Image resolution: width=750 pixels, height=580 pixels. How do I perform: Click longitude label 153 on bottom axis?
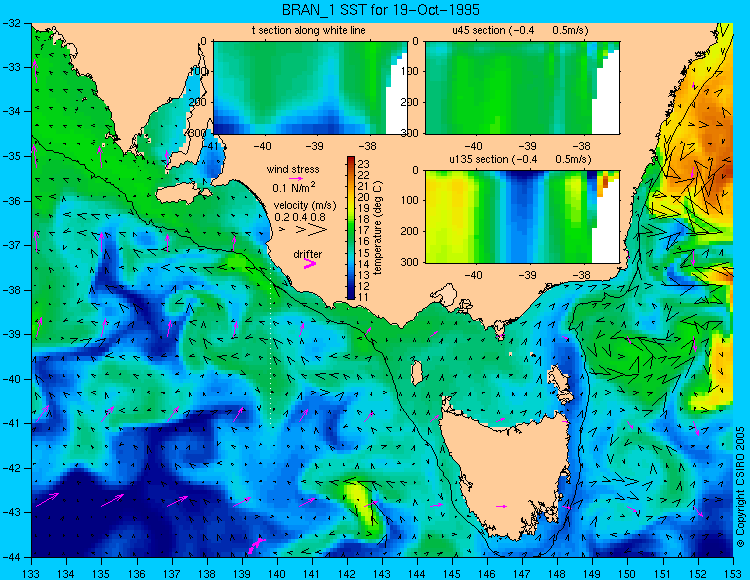click(733, 573)
